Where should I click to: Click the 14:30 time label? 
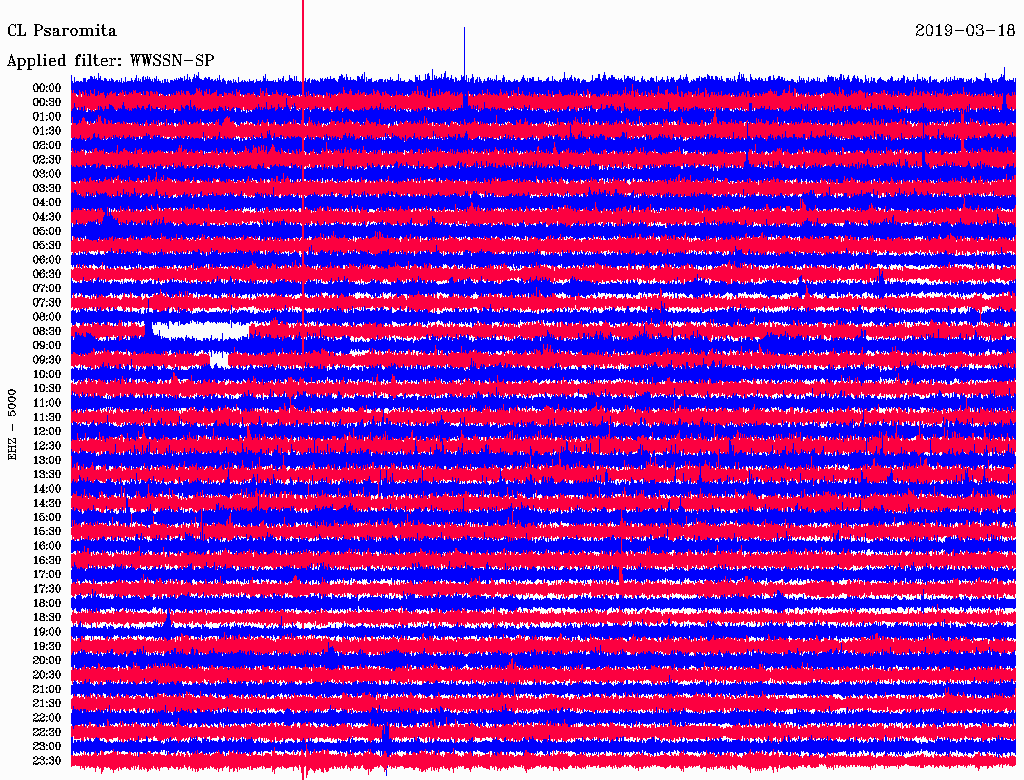coord(47,504)
